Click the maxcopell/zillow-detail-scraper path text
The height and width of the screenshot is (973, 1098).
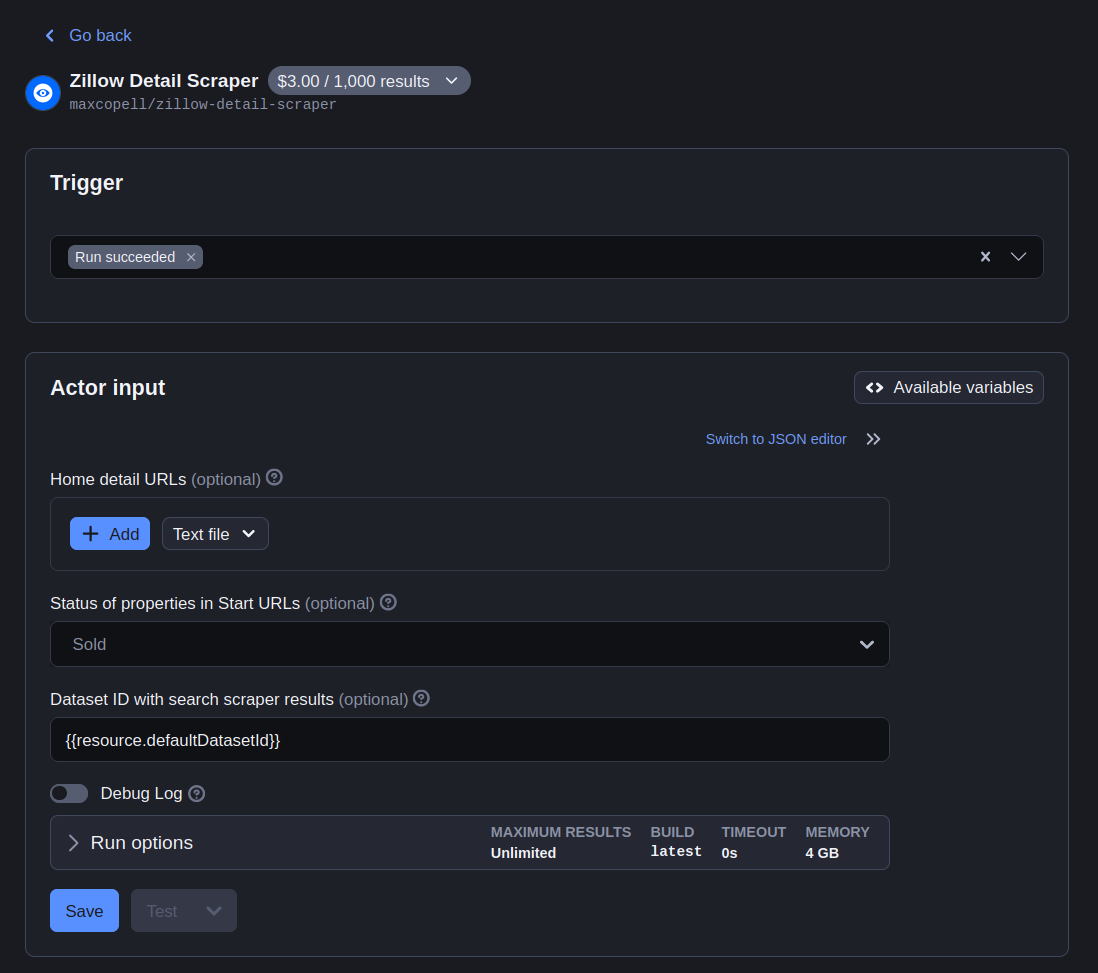pyautogui.click(x=202, y=104)
